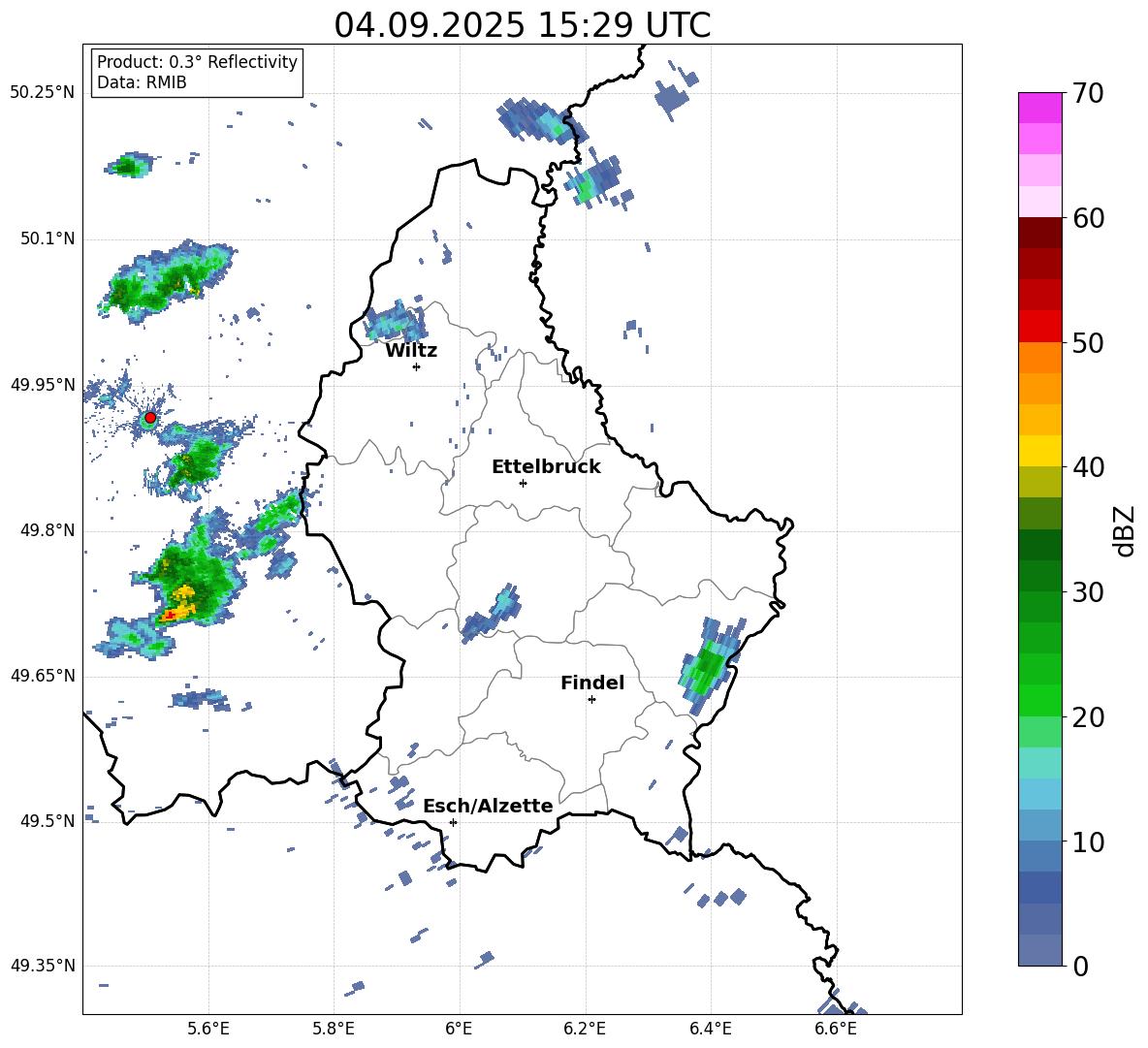Click the 5.8°E longitude label
The image size is (1148, 1048).
click(334, 1029)
